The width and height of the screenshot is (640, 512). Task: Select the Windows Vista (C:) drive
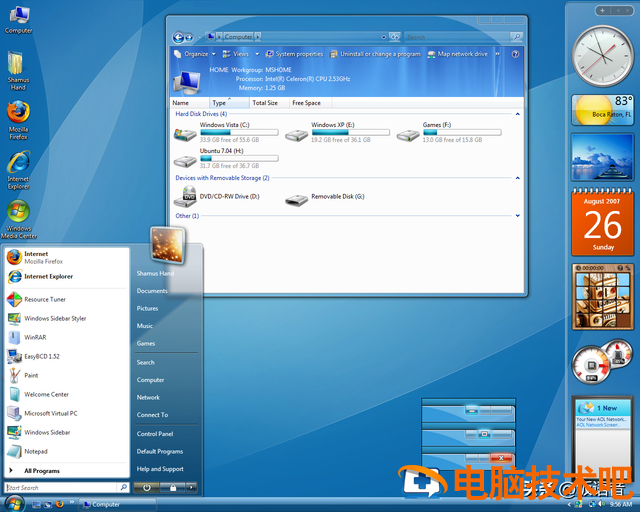227,132
